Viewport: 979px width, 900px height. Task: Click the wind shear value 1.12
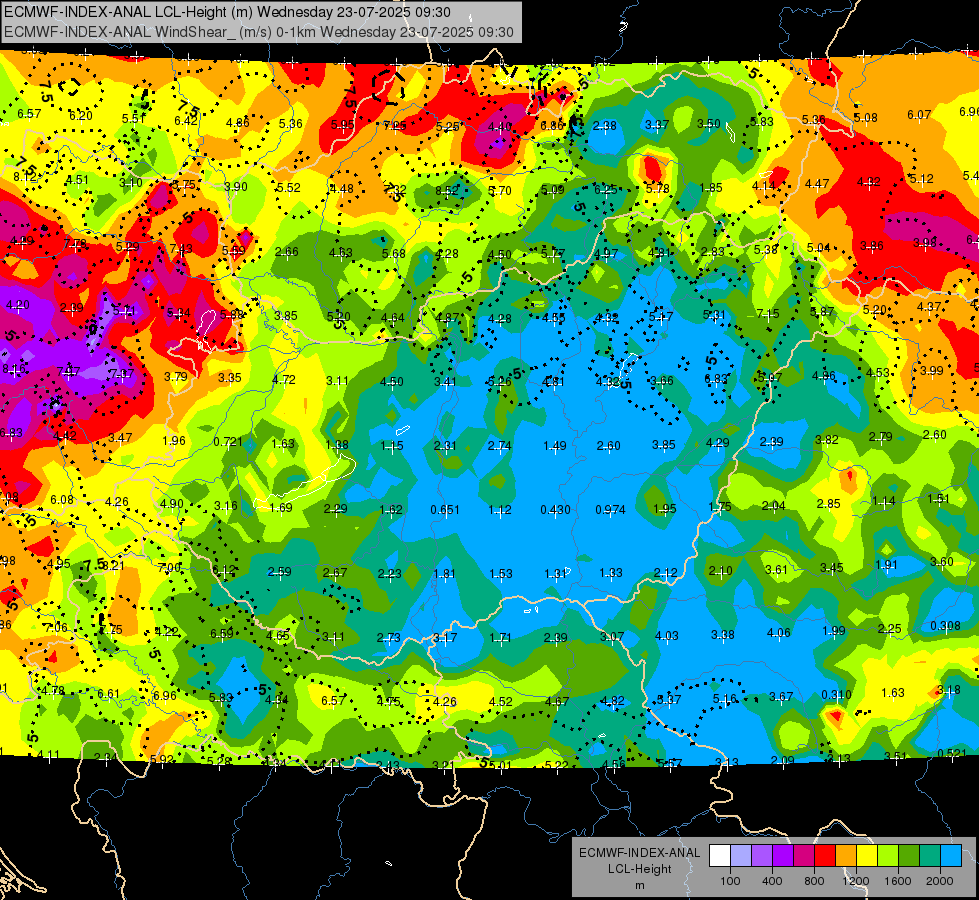pos(500,510)
